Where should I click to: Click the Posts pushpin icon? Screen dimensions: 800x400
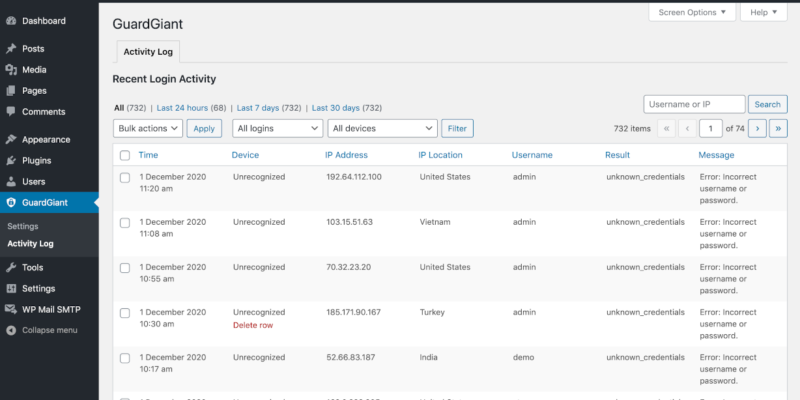pyautogui.click(x=11, y=49)
